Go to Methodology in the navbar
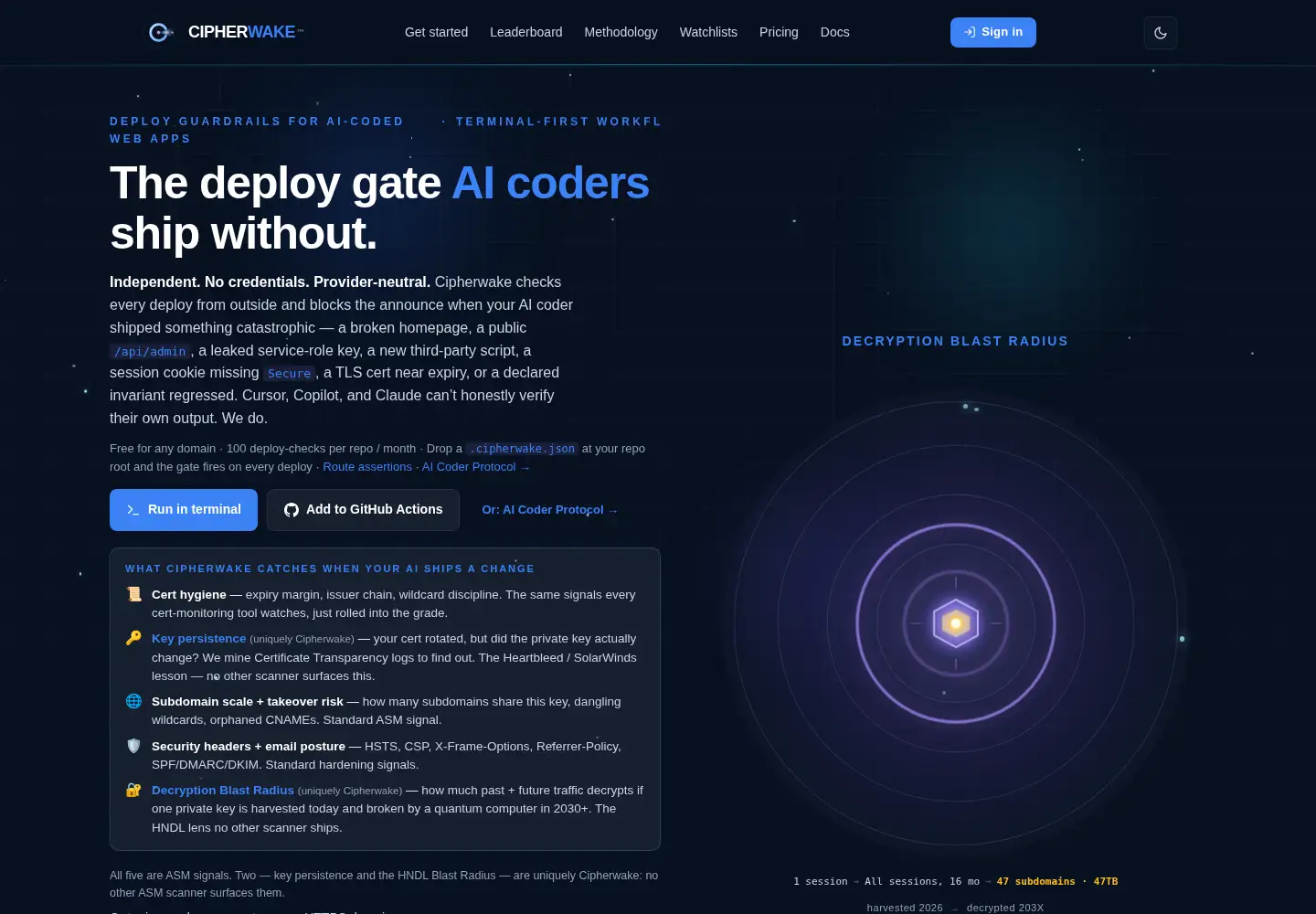1316x914 pixels. (x=621, y=32)
